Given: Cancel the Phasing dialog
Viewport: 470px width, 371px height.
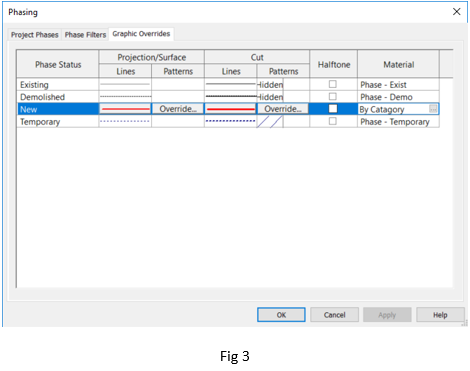Looking at the screenshot, I should click(334, 315).
